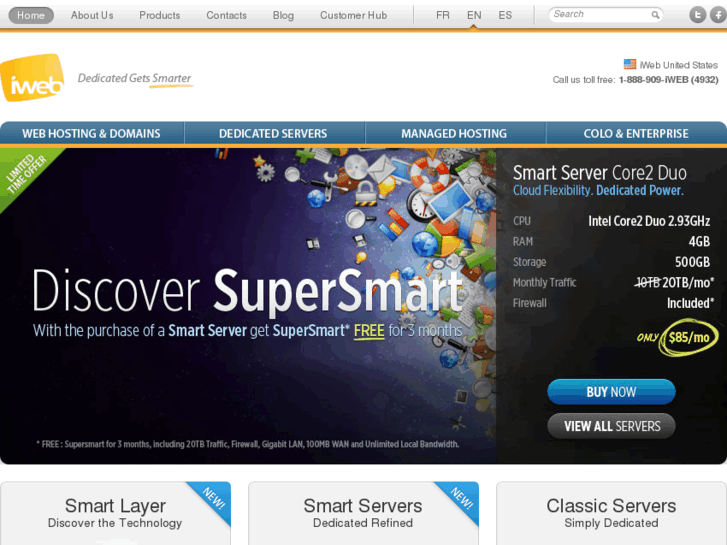Open the Smart Layer card
Image resolution: width=727 pixels, height=545 pixels.
click(115, 513)
